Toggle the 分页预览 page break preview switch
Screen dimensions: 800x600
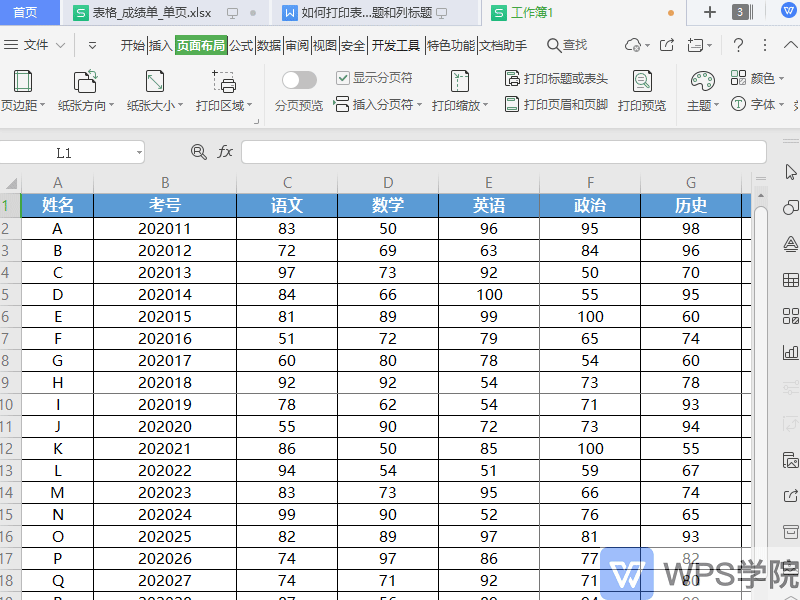coord(299,80)
